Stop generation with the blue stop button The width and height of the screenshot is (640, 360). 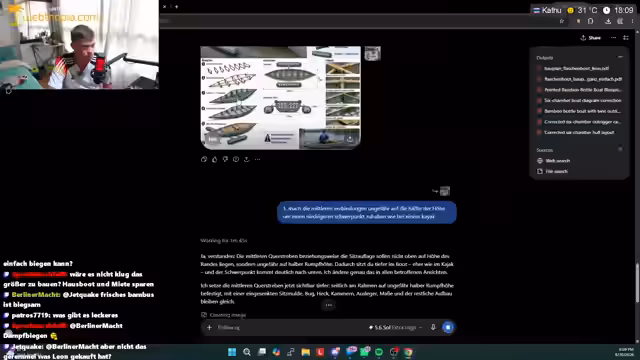pyautogui.click(x=448, y=327)
